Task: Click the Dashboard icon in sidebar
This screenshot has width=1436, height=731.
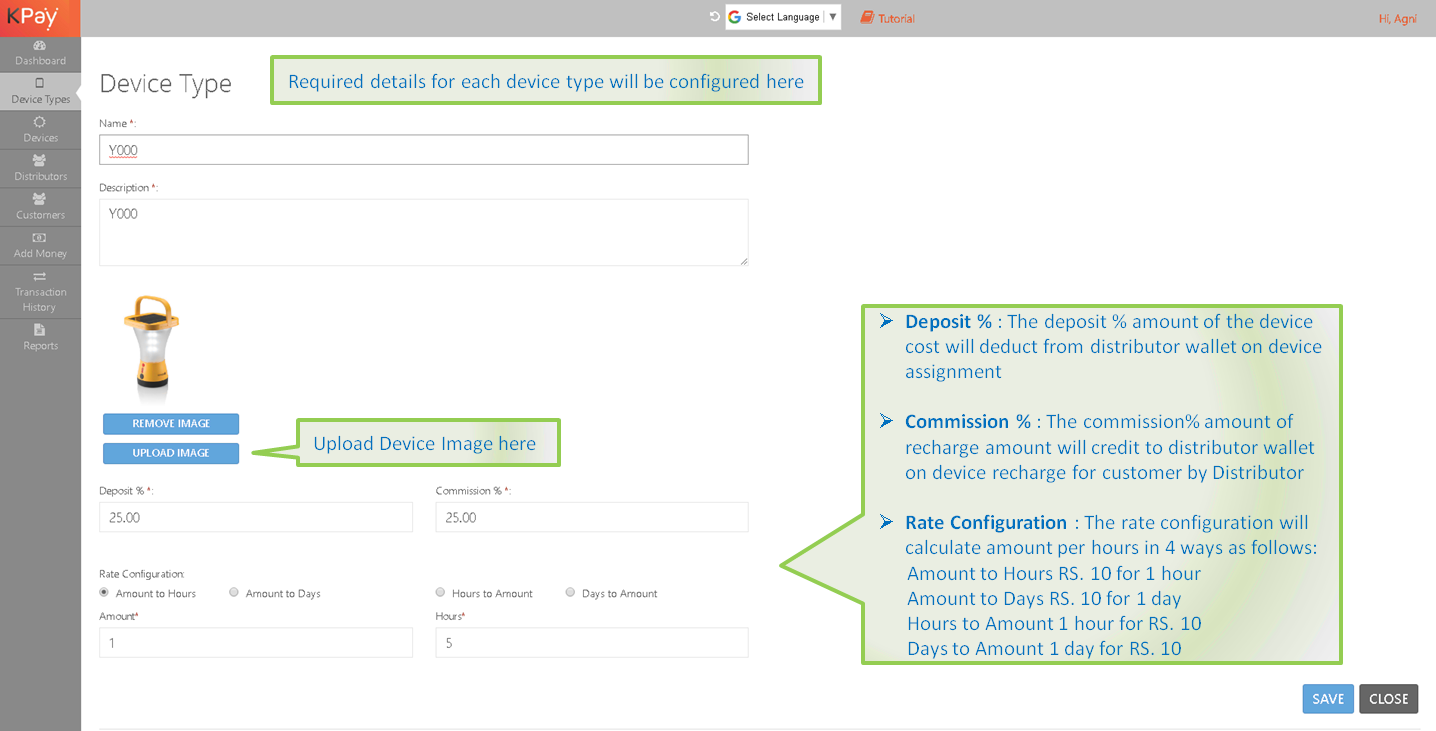Action: pos(40,46)
